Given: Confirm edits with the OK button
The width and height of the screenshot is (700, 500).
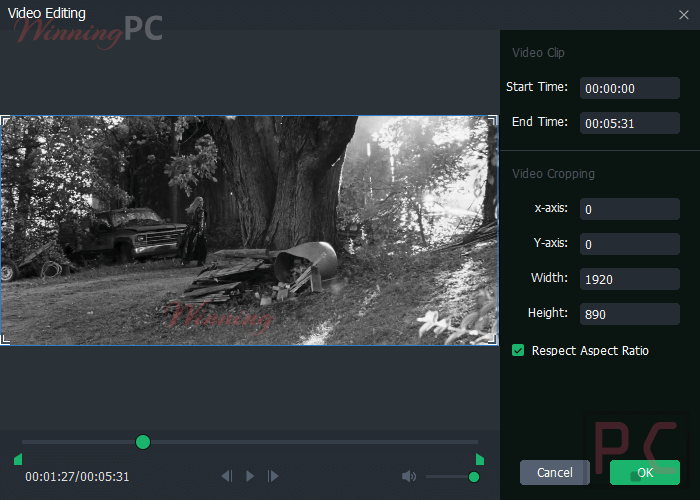Looking at the screenshot, I should [645, 472].
